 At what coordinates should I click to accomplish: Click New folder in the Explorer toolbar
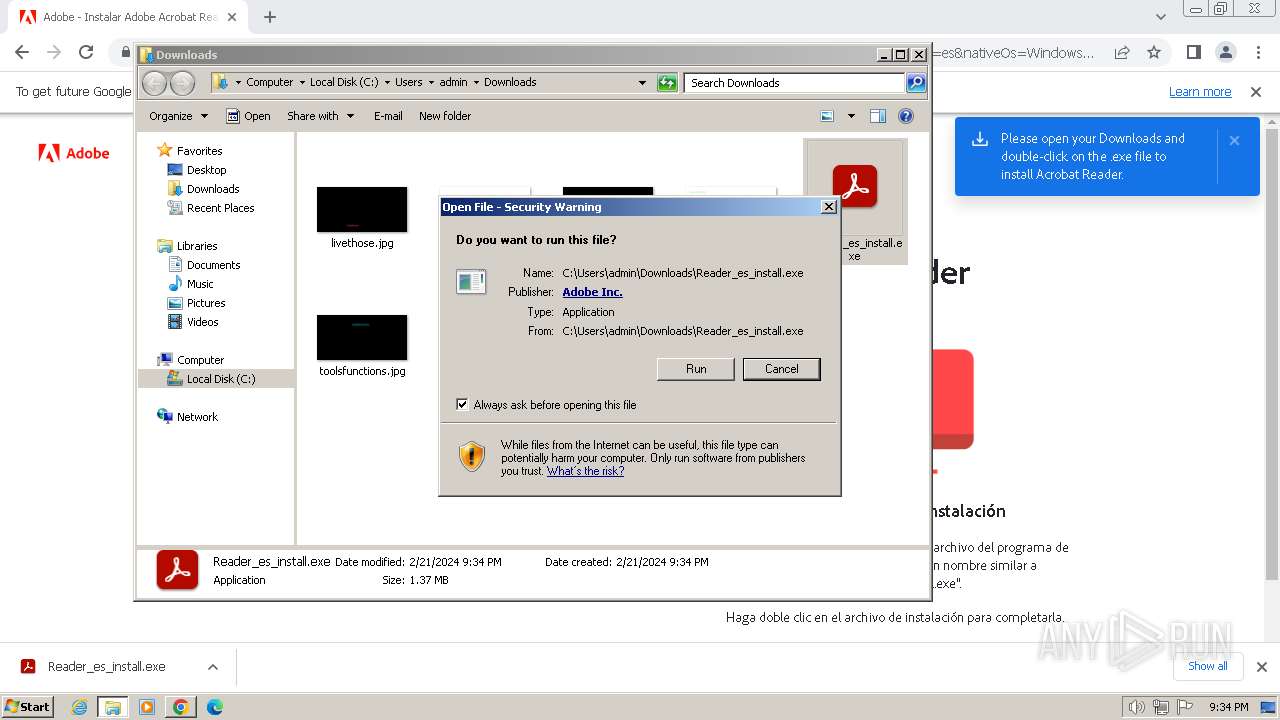(x=445, y=116)
